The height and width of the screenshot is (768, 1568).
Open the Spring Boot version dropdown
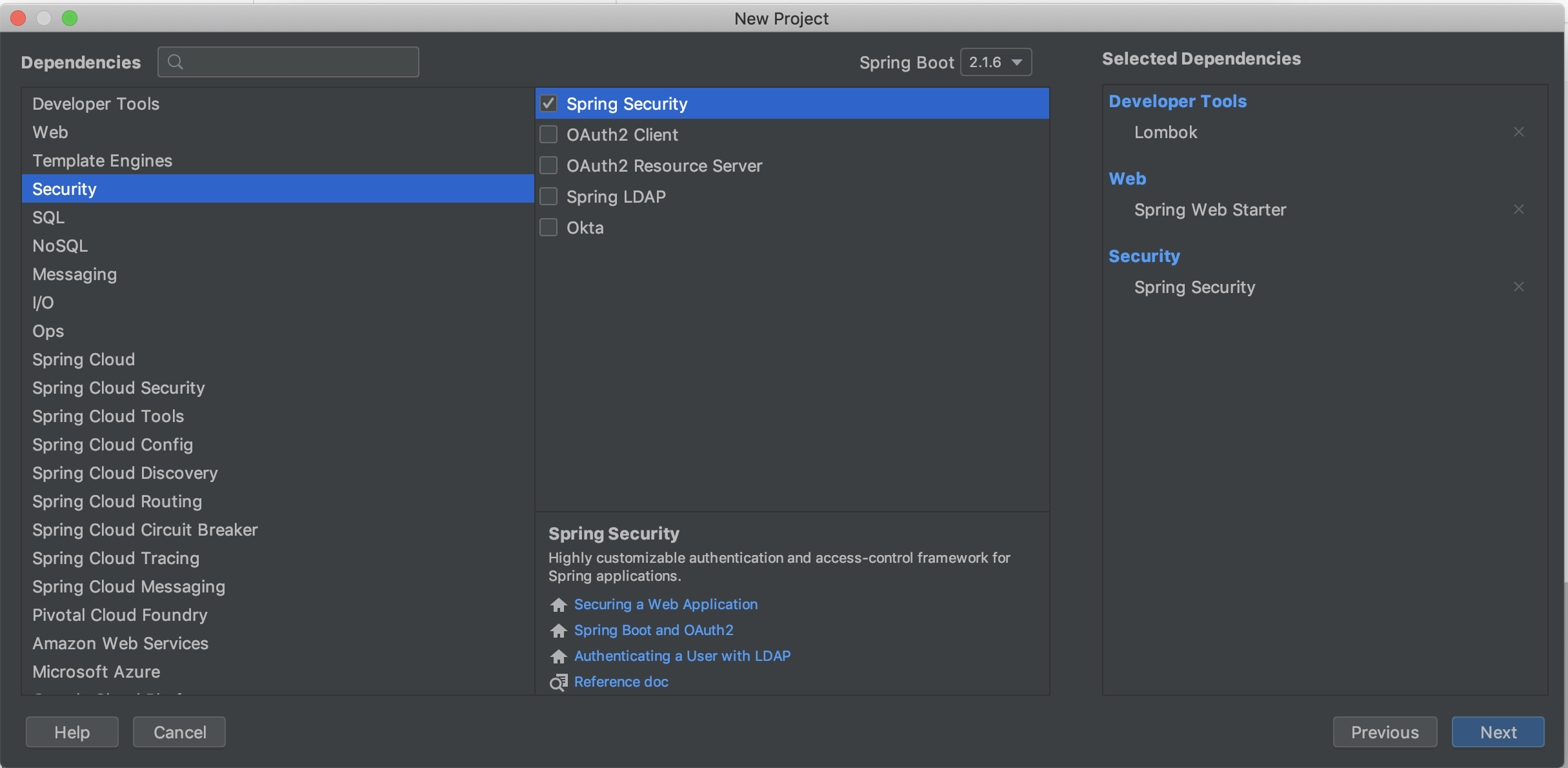[x=996, y=63]
